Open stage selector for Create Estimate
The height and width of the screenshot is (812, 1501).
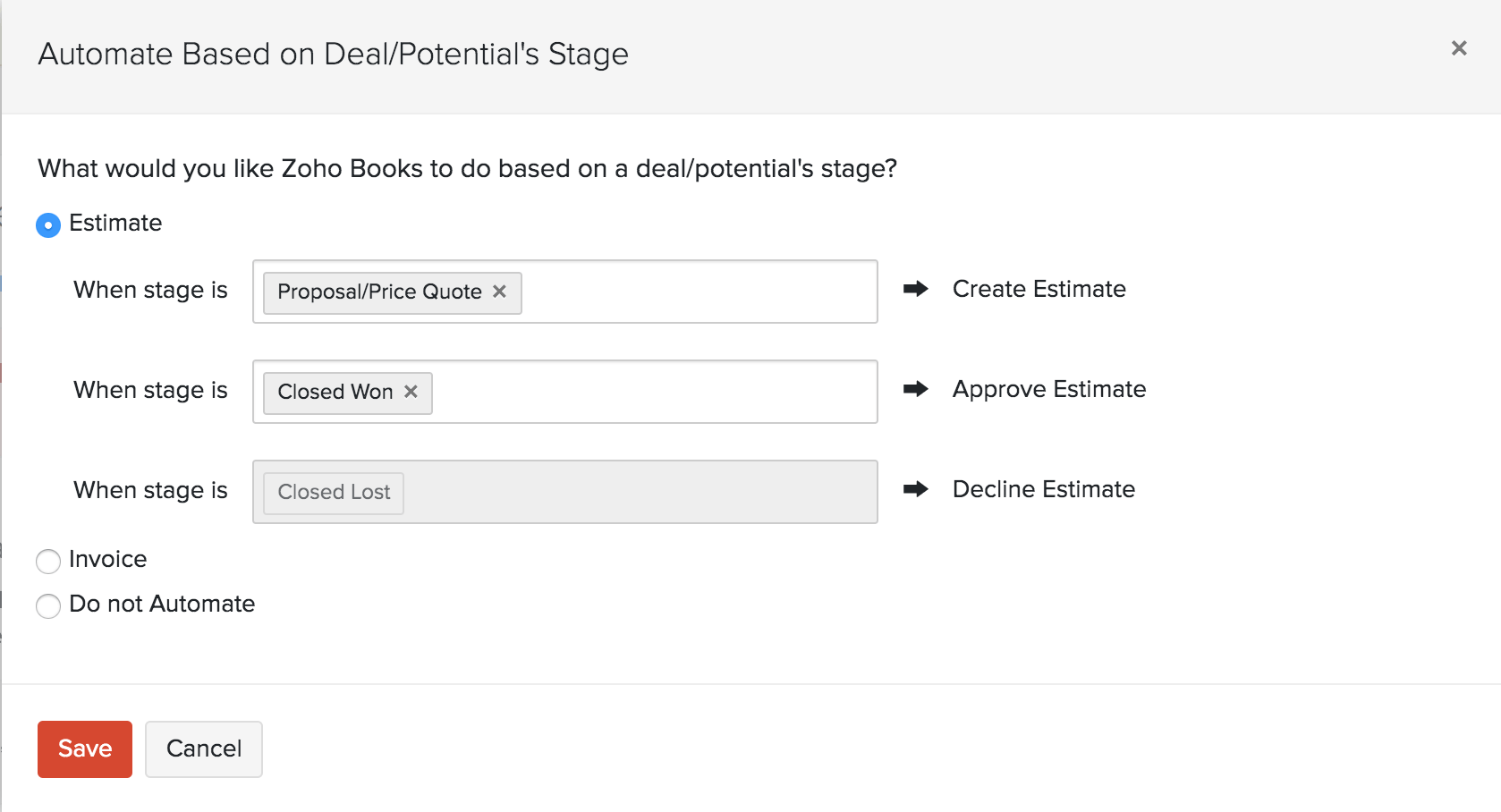[x=698, y=292]
